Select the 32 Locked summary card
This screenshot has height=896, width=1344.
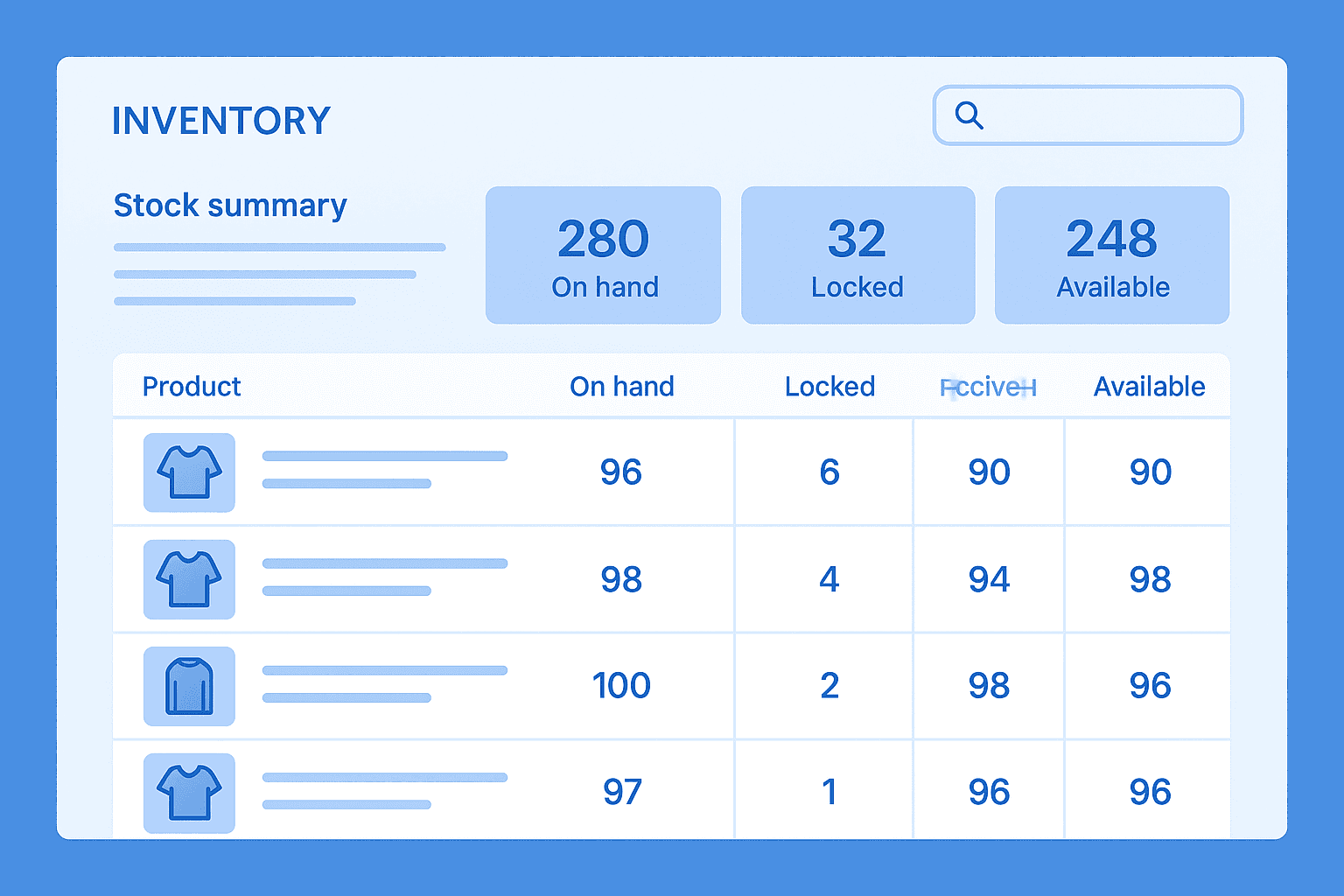[857, 255]
